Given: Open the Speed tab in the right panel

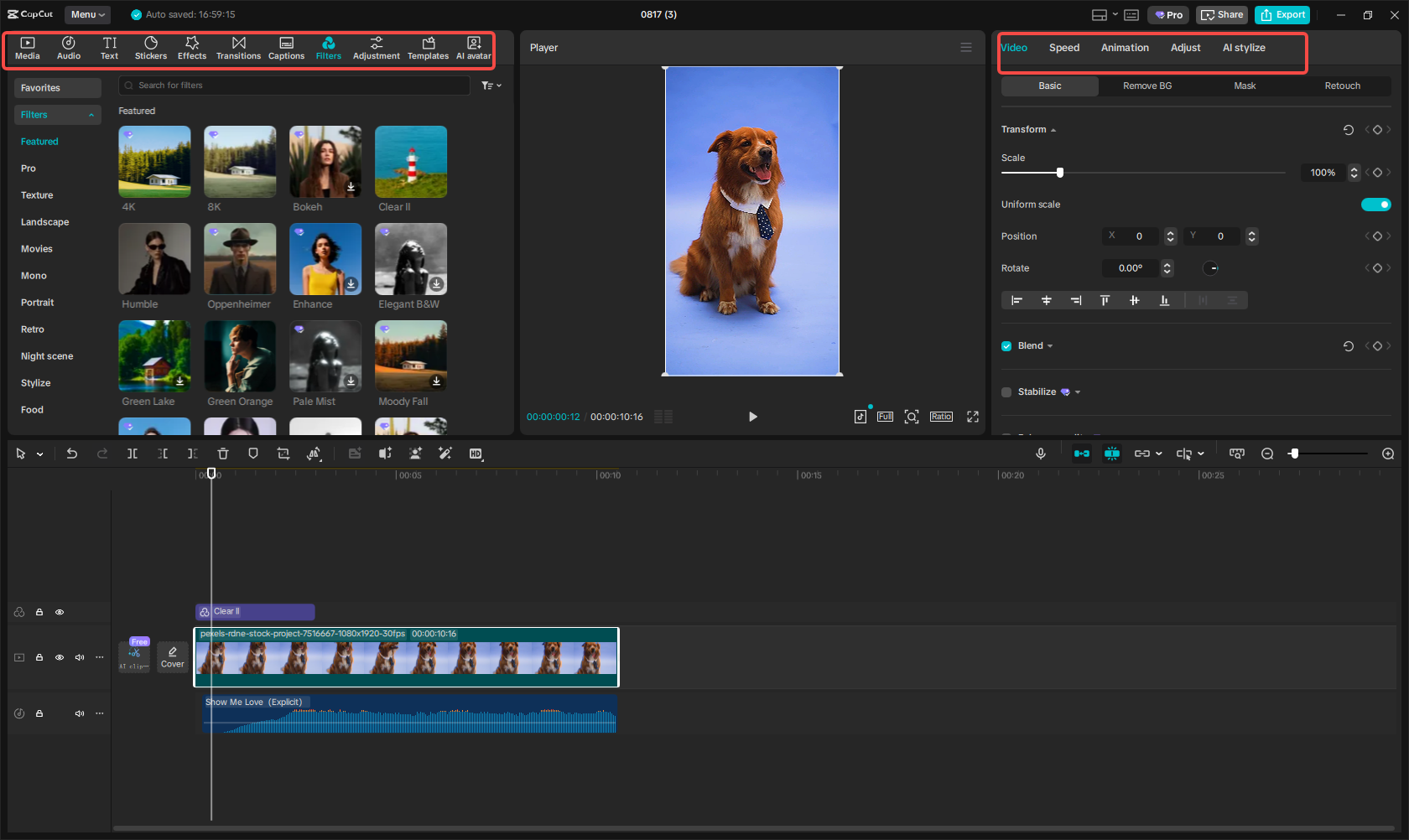Looking at the screenshot, I should click(x=1063, y=48).
